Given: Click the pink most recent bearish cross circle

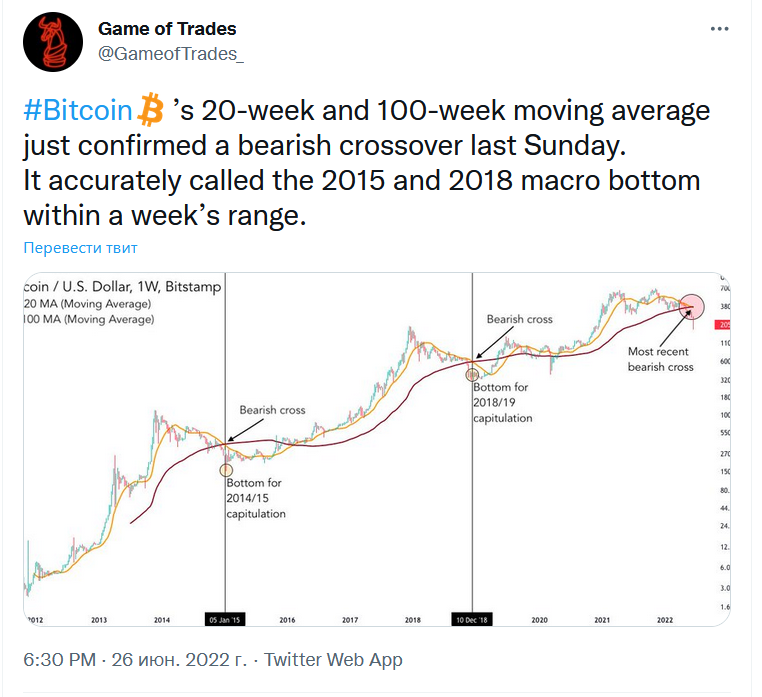Looking at the screenshot, I should pos(691,306).
